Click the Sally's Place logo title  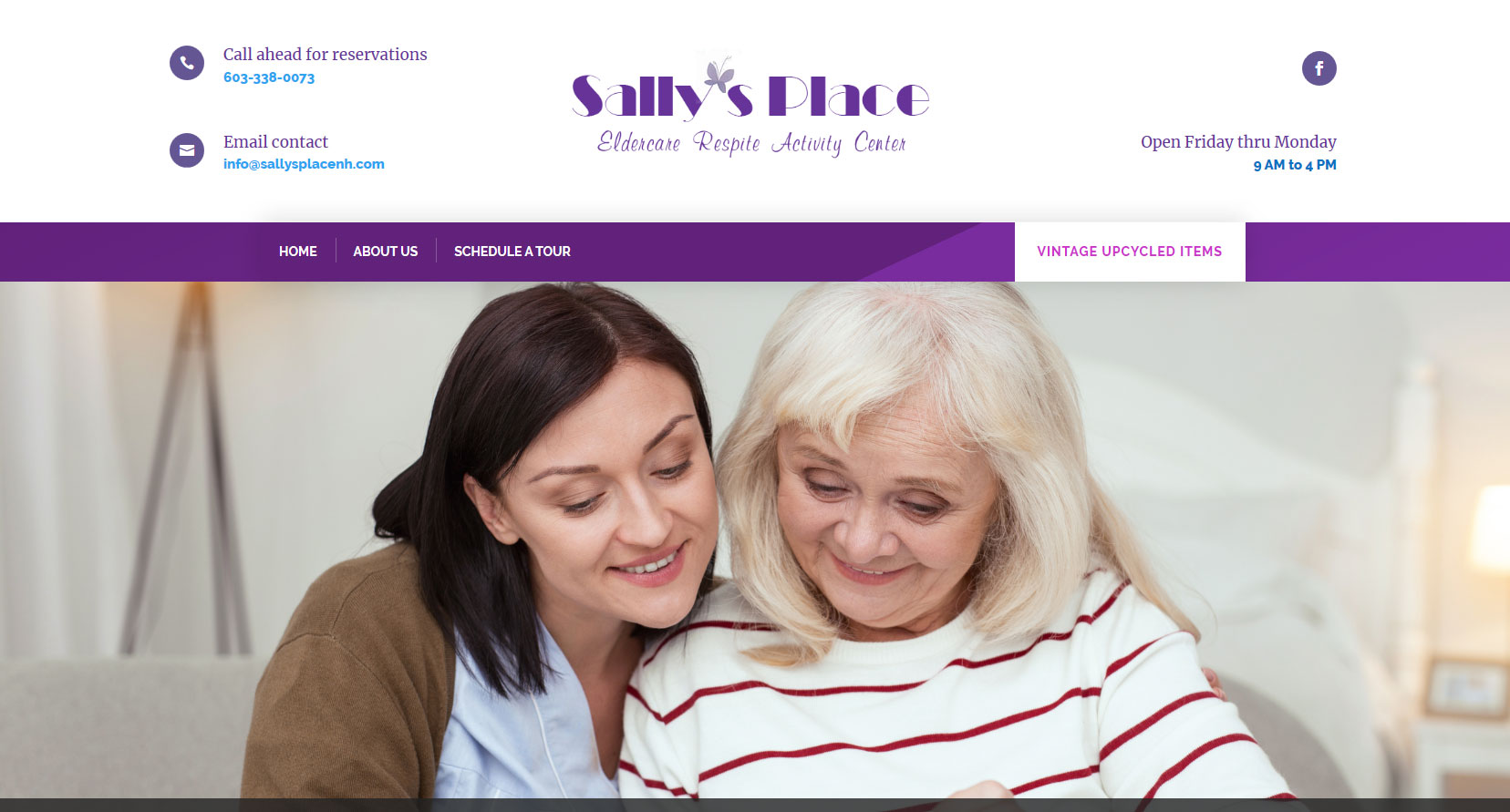click(x=750, y=96)
